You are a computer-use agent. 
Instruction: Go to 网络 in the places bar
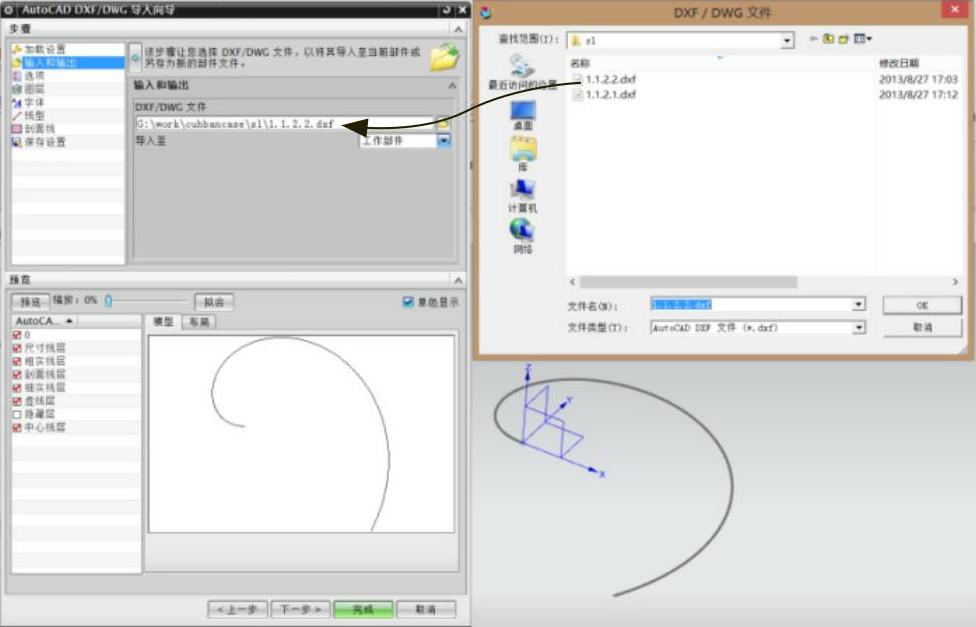(x=522, y=236)
